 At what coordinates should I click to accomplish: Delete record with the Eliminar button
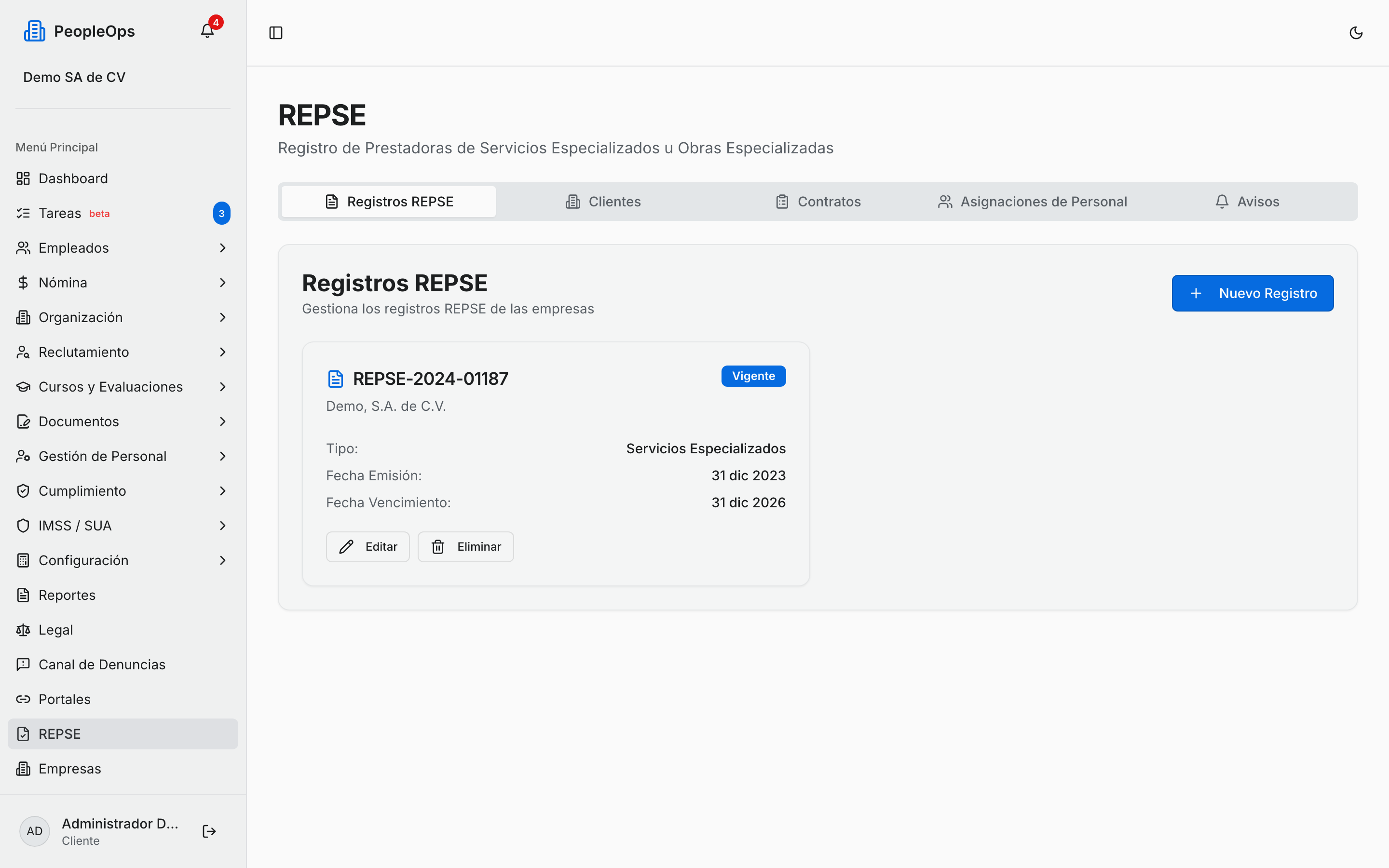[x=465, y=546]
